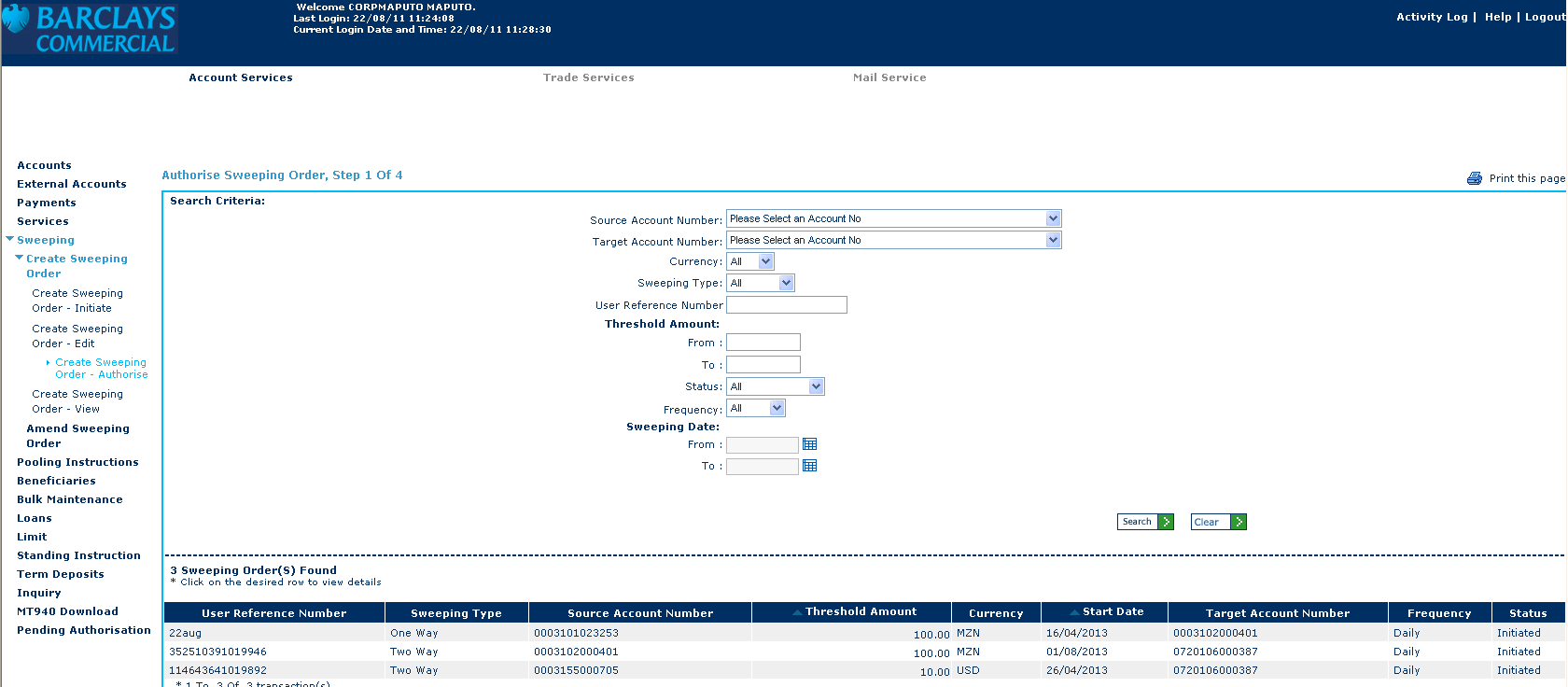Click the Clear button
This screenshot has width=1568, height=687.
[x=1219, y=522]
